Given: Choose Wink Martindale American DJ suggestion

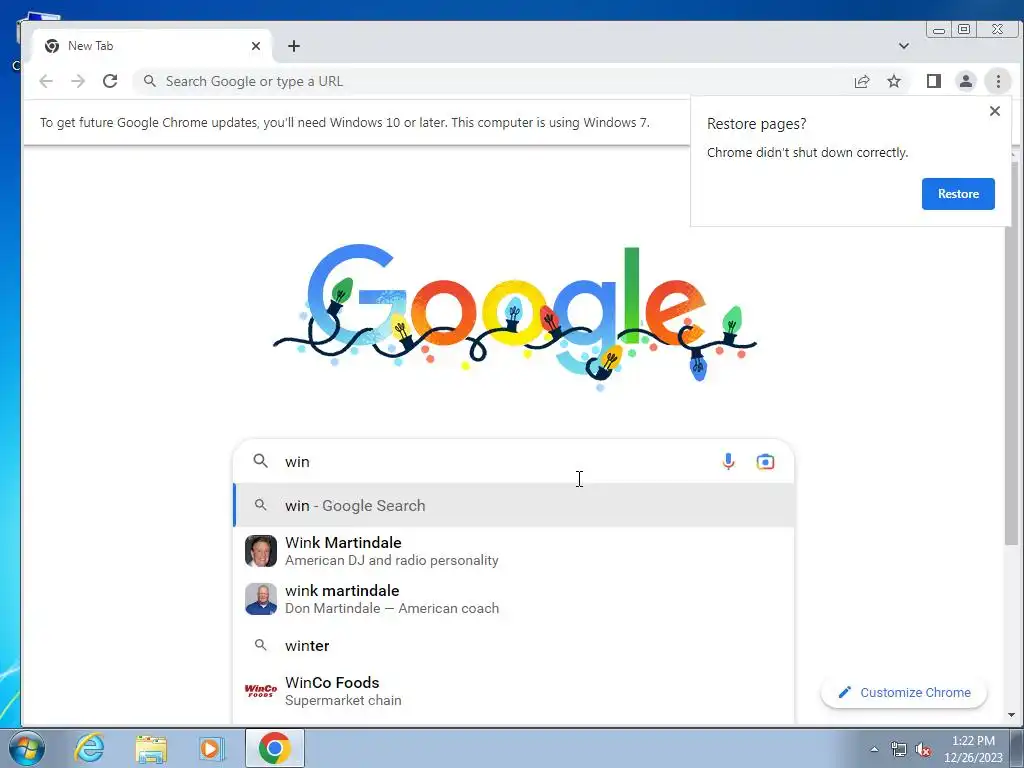Looking at the screenshot, I should coord(514,551).
